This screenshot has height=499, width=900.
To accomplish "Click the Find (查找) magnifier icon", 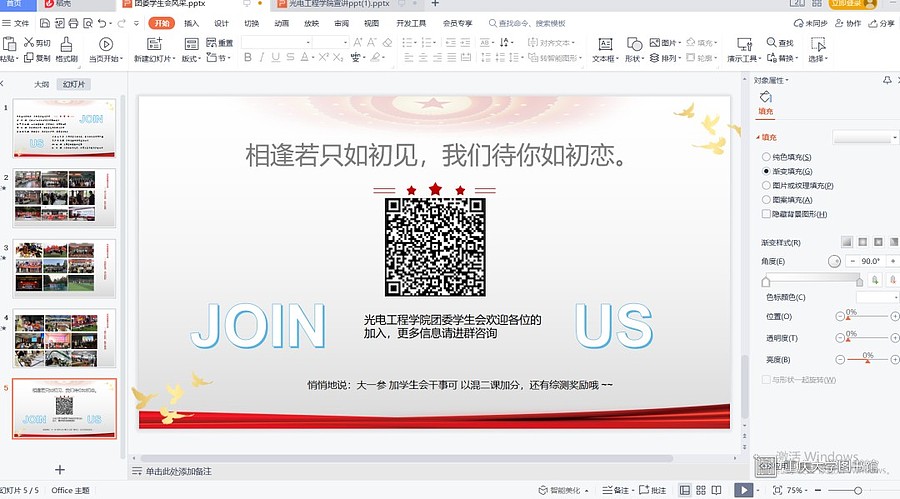I will (771, 42).
